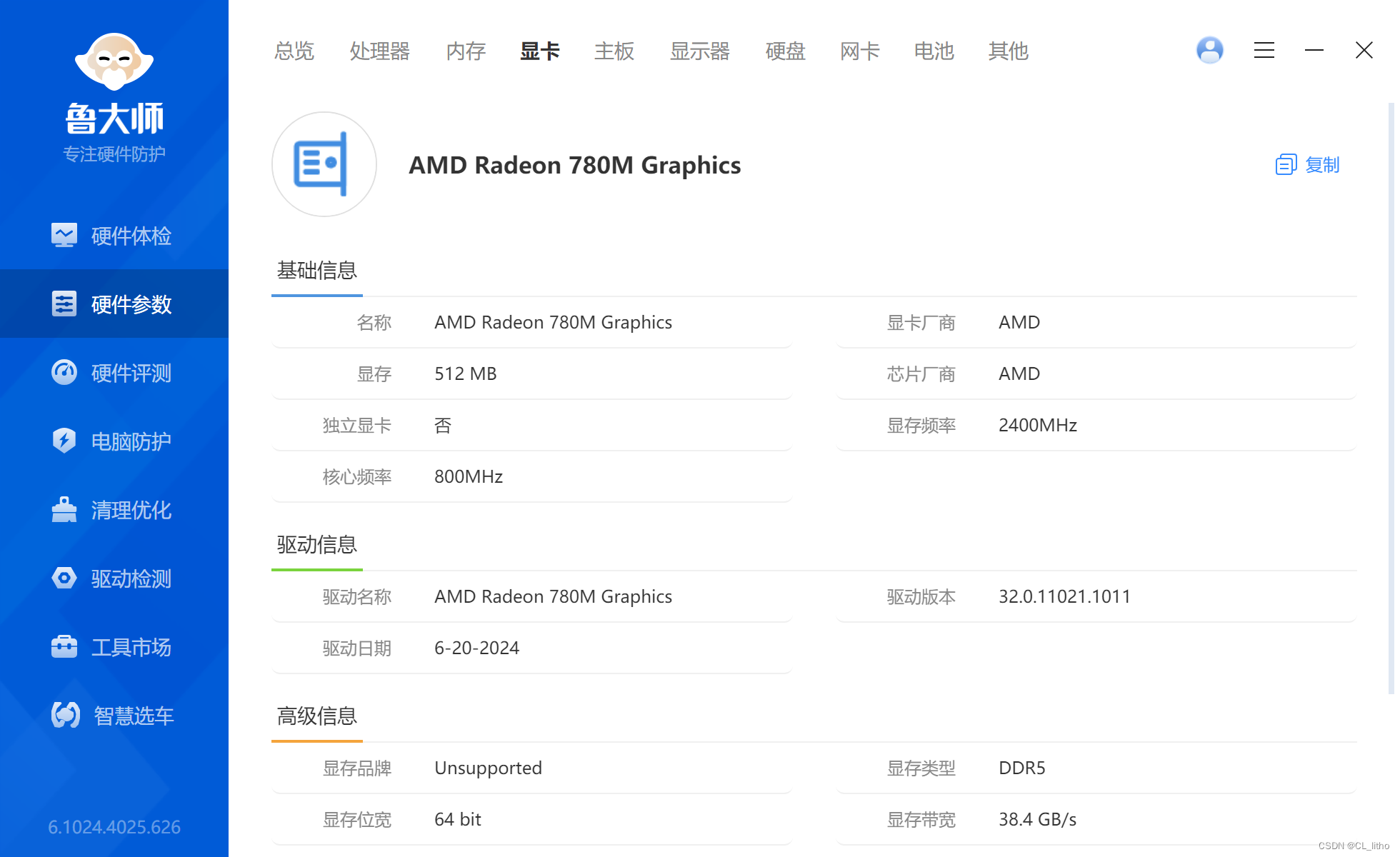Copy graphics info with 复制 button
Image resolution: width=1400 pixels, height=857 pixels.
pyautogui.click(x=1307, y=165)
